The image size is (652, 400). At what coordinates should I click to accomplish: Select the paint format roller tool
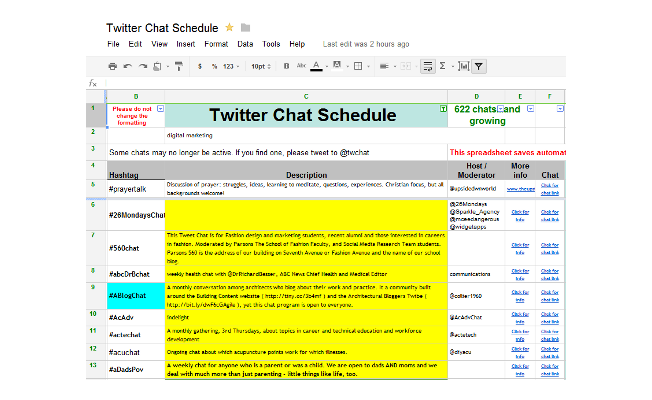coord(179,66)
